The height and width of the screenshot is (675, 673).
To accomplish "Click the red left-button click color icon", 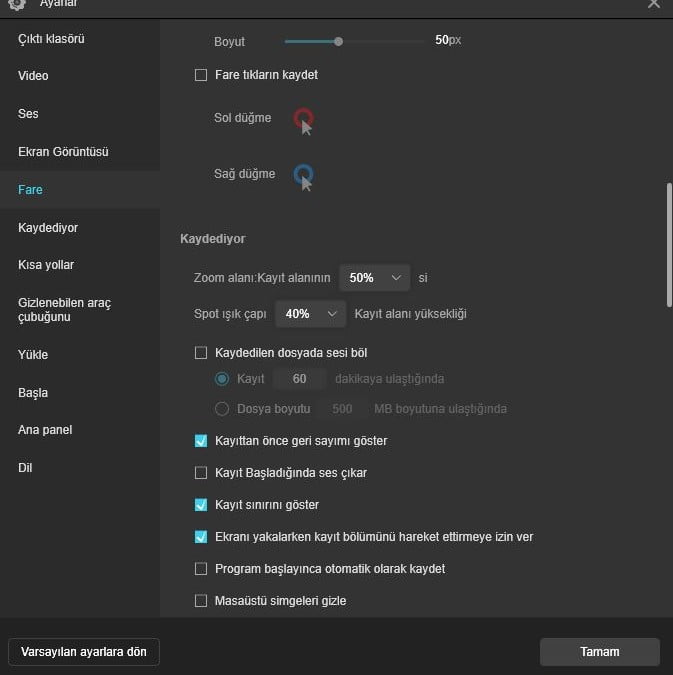I will pos(304,121).
